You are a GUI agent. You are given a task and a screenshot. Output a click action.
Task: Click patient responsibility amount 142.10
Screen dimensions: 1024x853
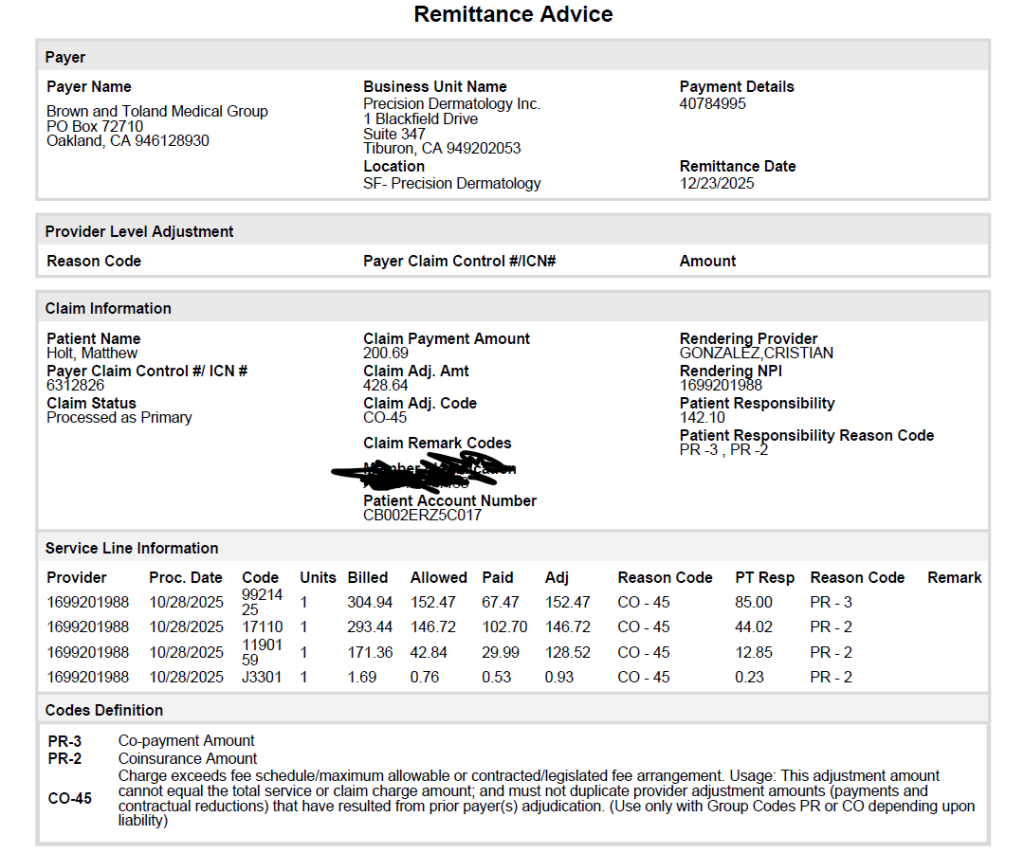pos(702,418)
